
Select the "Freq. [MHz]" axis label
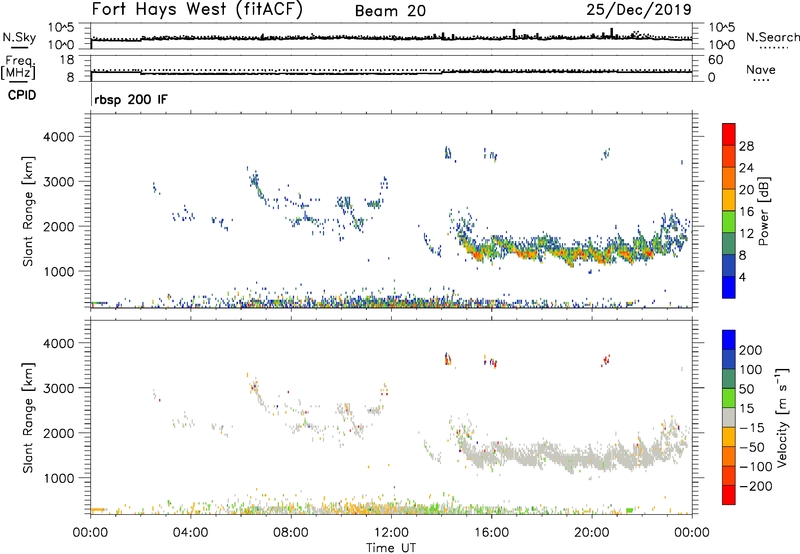tap(18, 68)
